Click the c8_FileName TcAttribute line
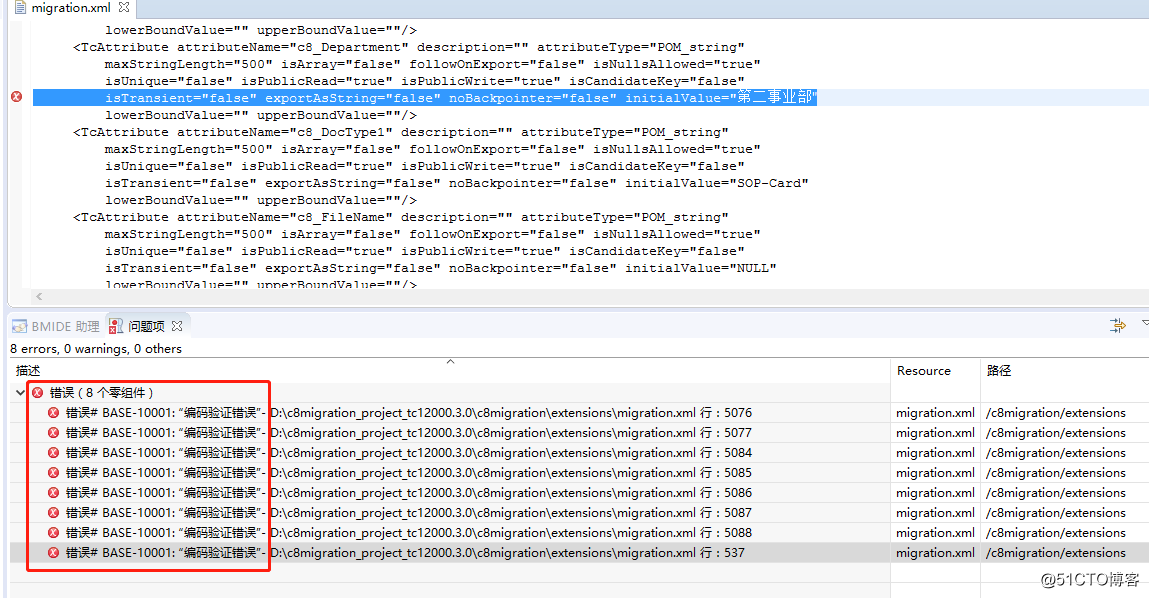 click(x=400, y=217)
